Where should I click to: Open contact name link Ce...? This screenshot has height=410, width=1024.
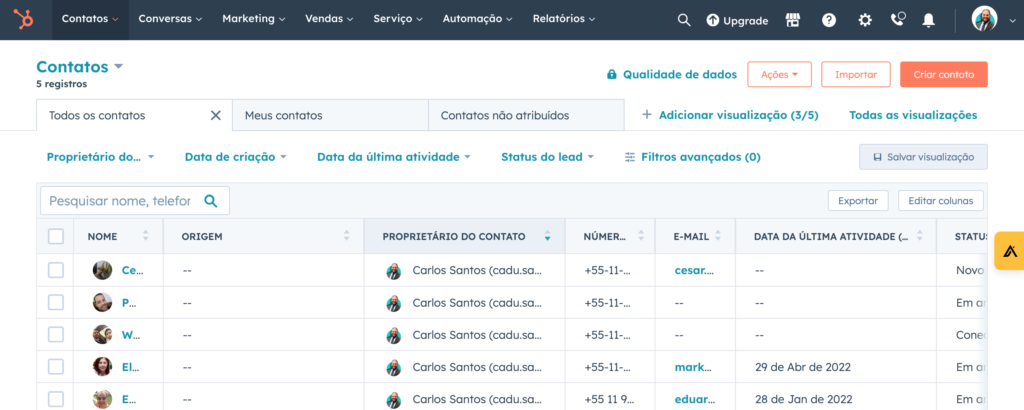(x=133, y=270)
